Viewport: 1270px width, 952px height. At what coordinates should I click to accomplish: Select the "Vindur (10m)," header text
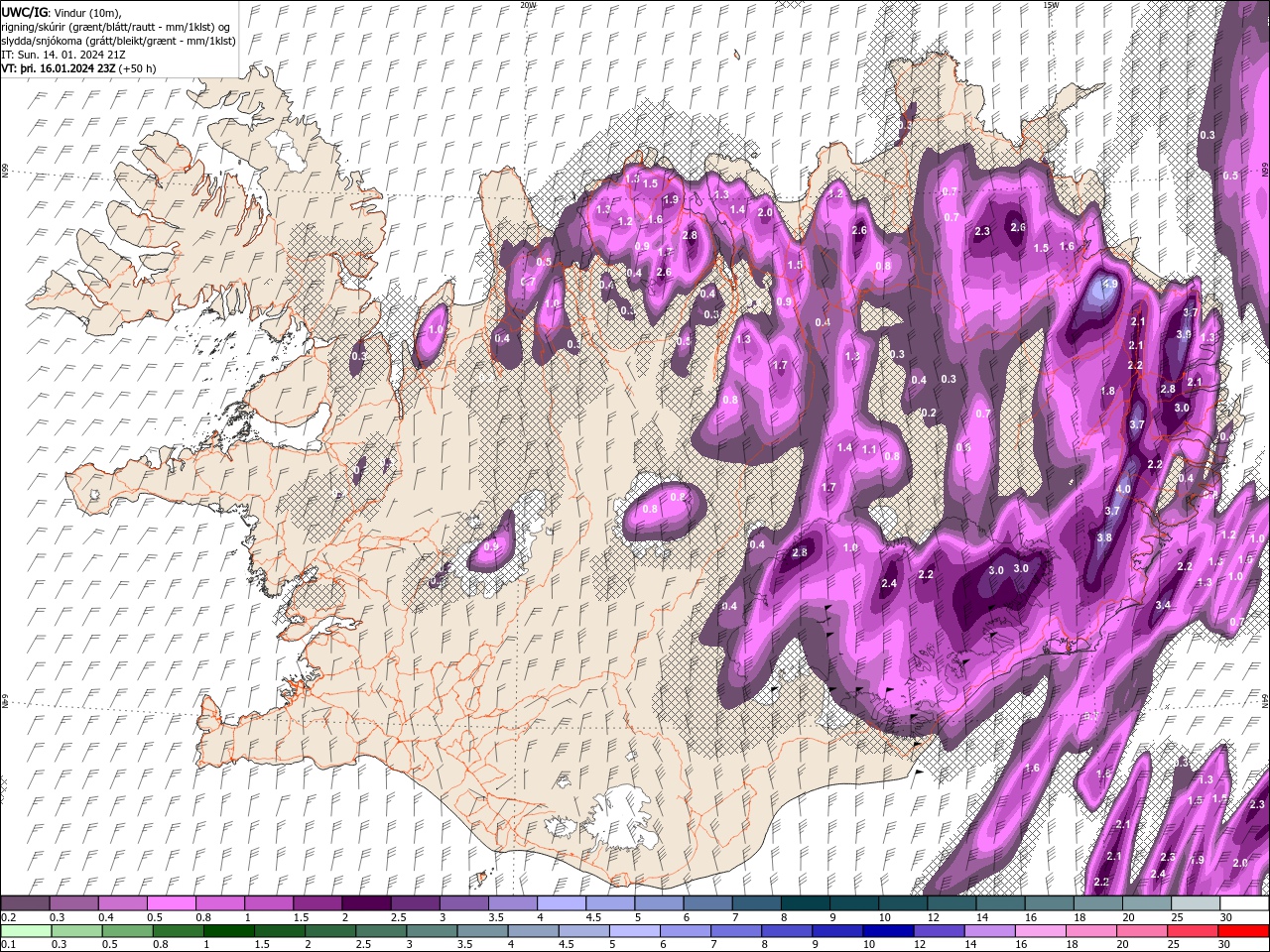click(x=88, y=12)
